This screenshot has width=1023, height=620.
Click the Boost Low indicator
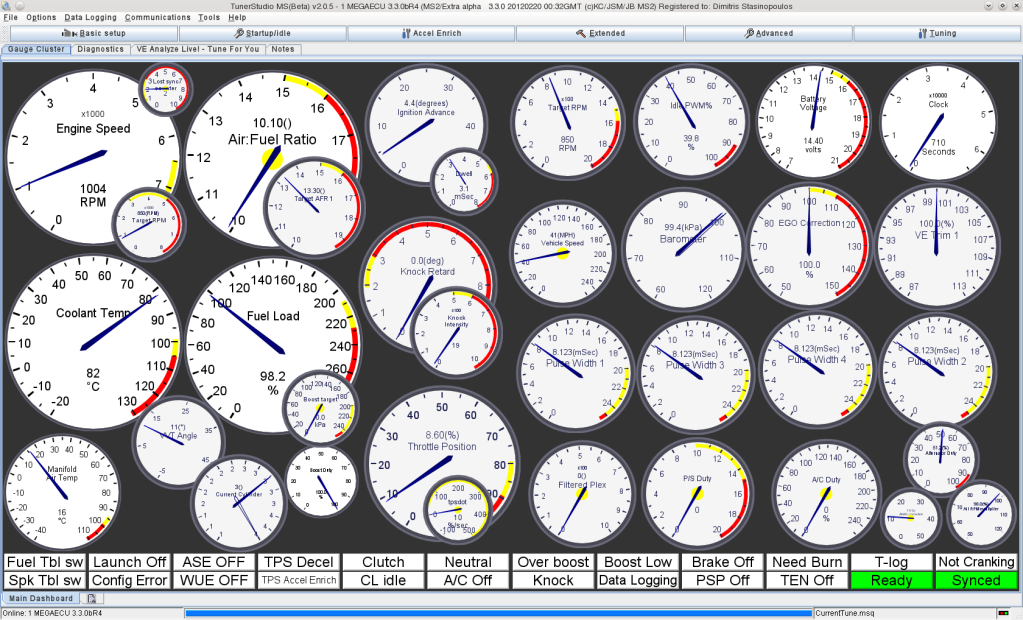tap(638, 562)
